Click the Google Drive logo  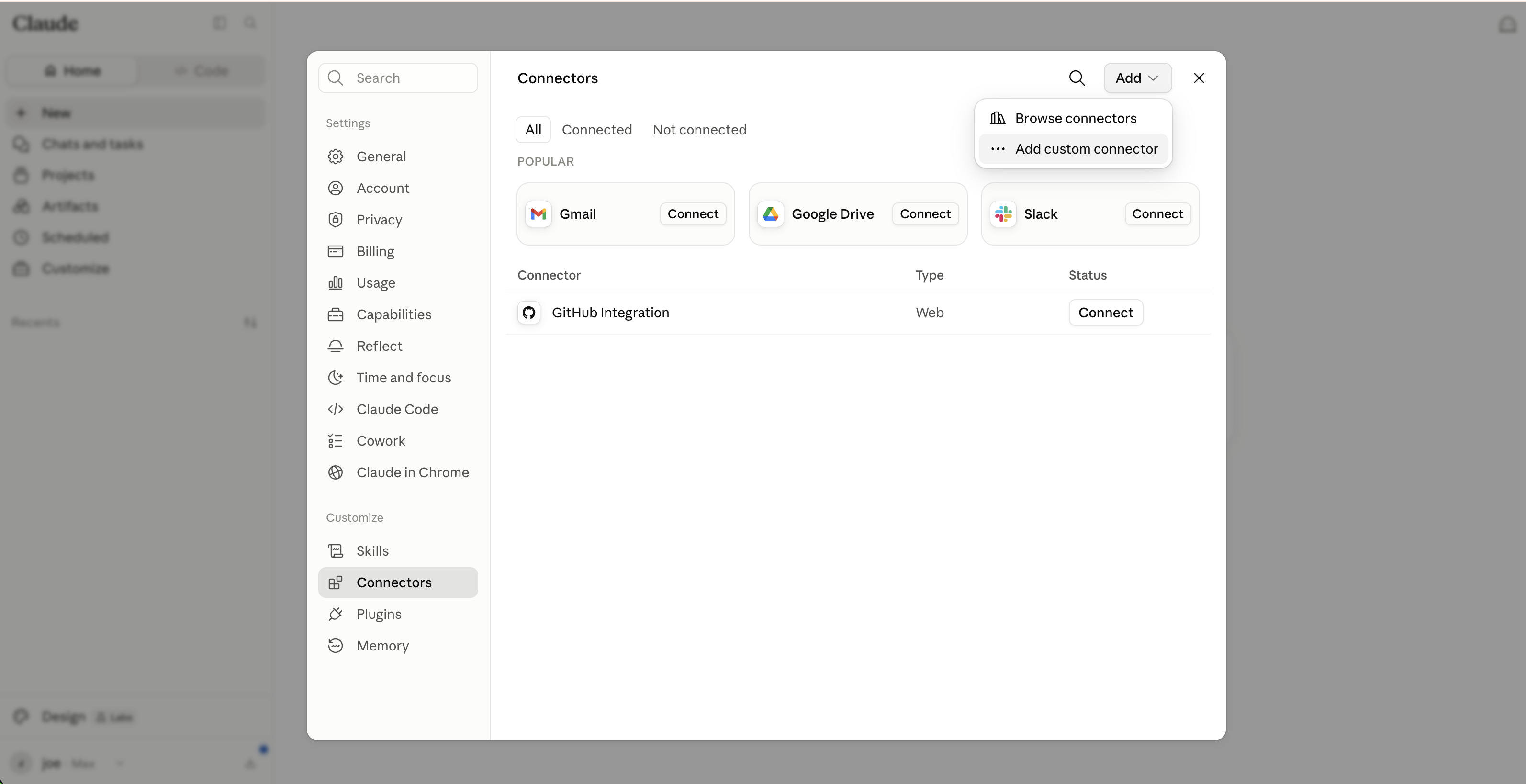point(770,214)
